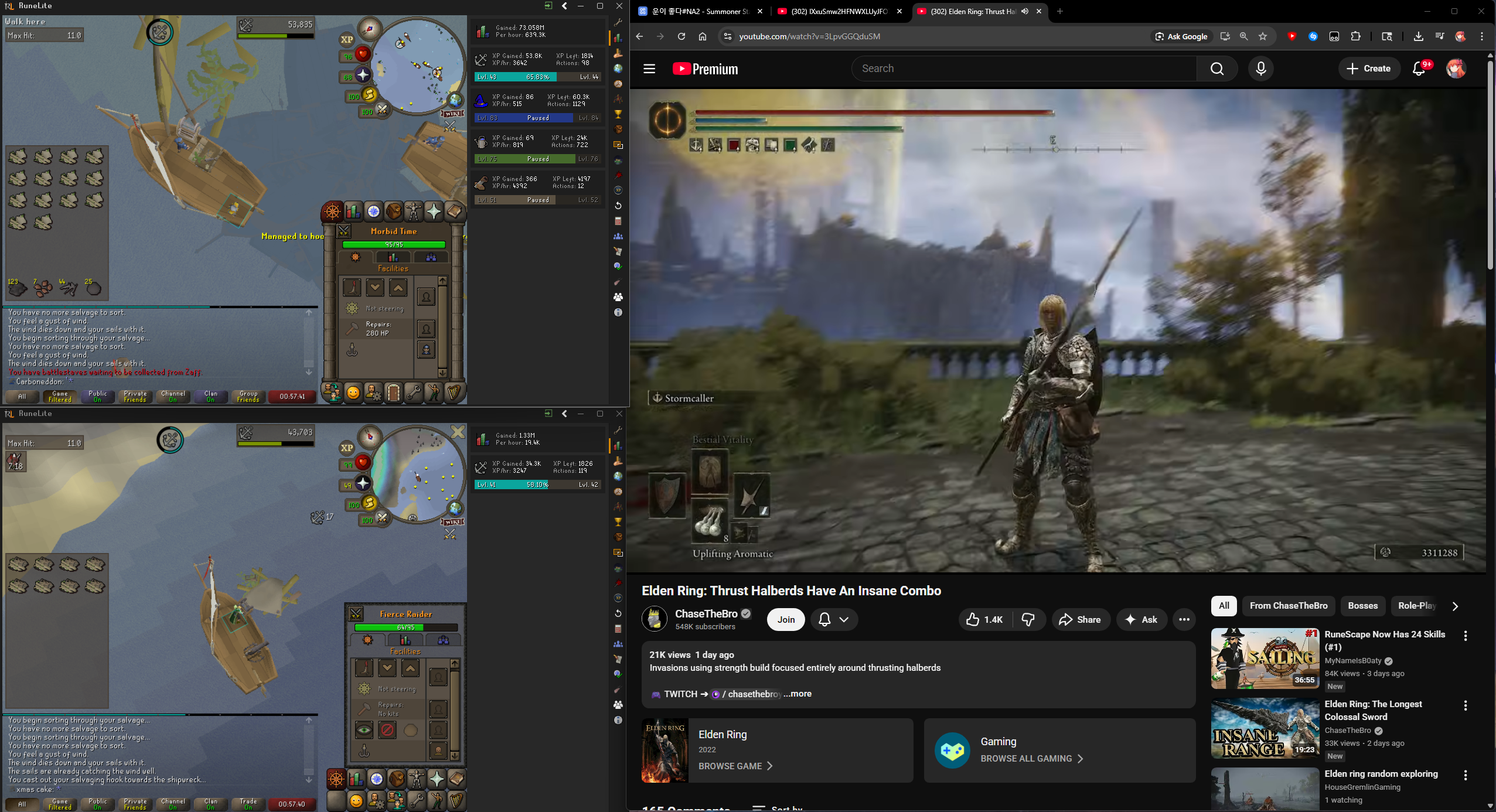
Task: Select the From ChaseTheBro filter chip
Action: [1288, 606]
